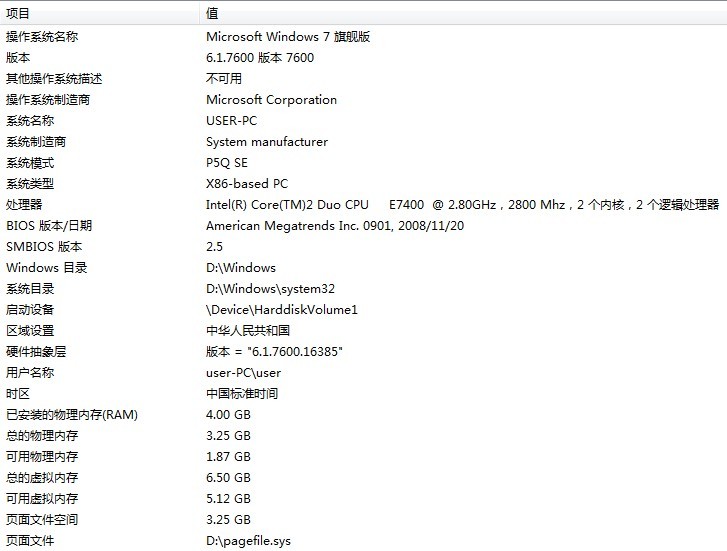This screenshot has height=551, width=727.
Task: Select the 时区 row label
Action: coord(18,394)
